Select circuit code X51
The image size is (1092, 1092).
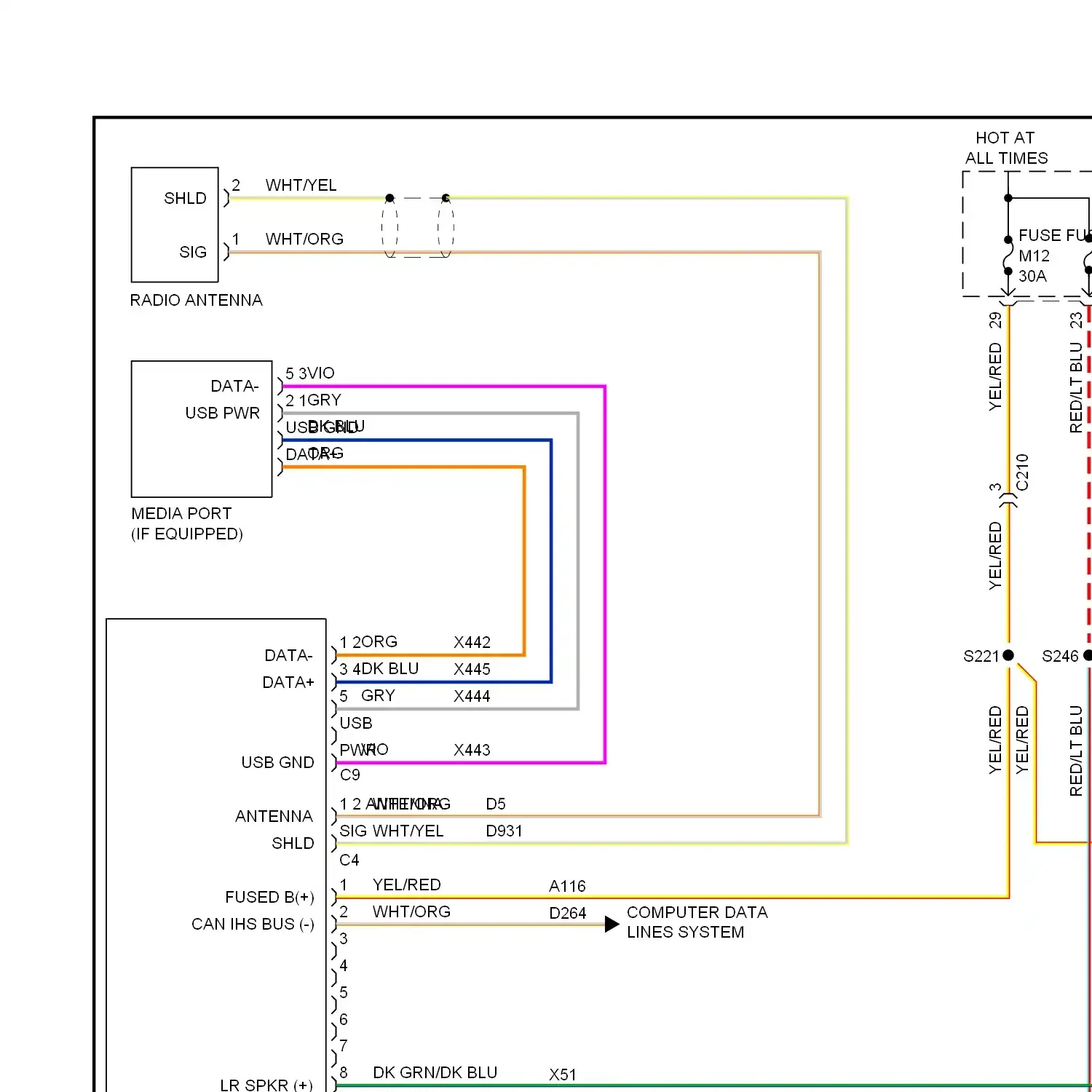[563, 1075]
